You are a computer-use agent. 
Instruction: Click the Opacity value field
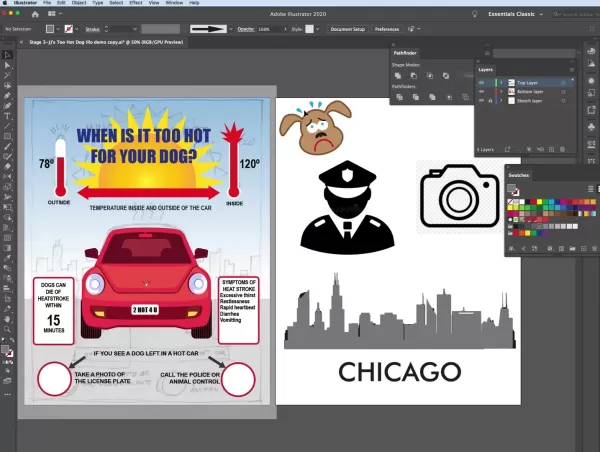click(x=265, y=30)
